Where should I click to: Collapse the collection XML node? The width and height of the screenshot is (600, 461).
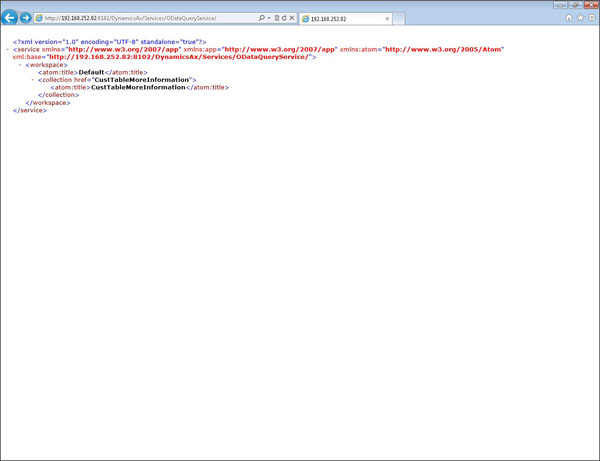(33, 80)
